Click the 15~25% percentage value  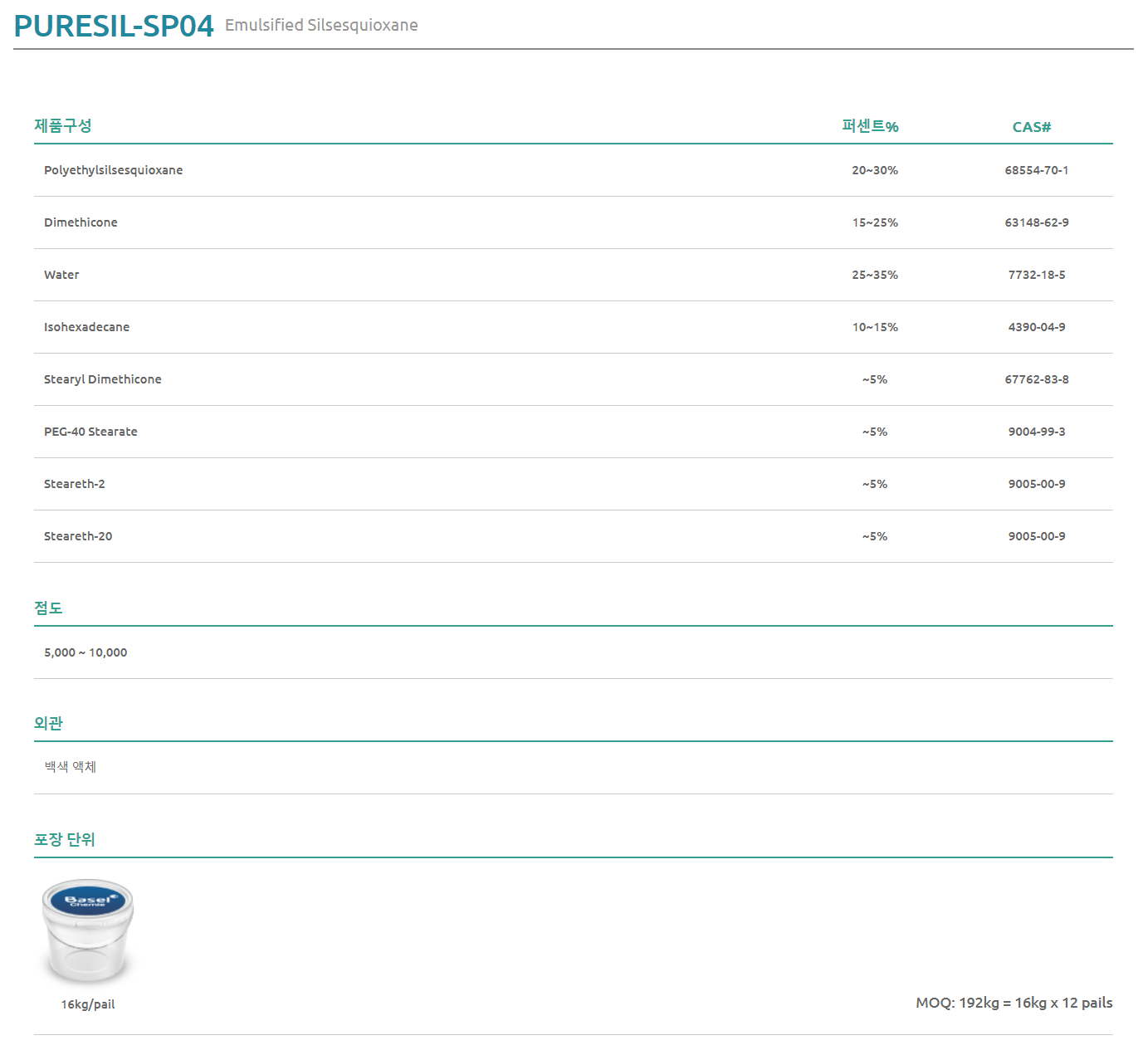point(875,222)
